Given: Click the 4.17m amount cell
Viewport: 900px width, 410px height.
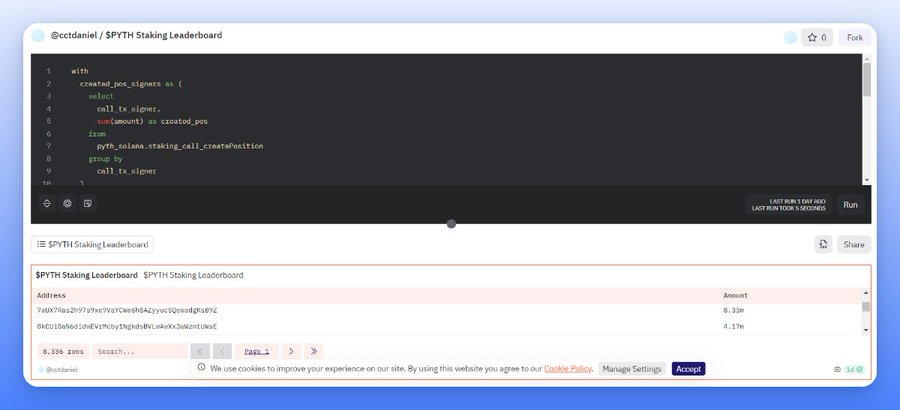Looking at the screenshot, I should coord(734,327).
